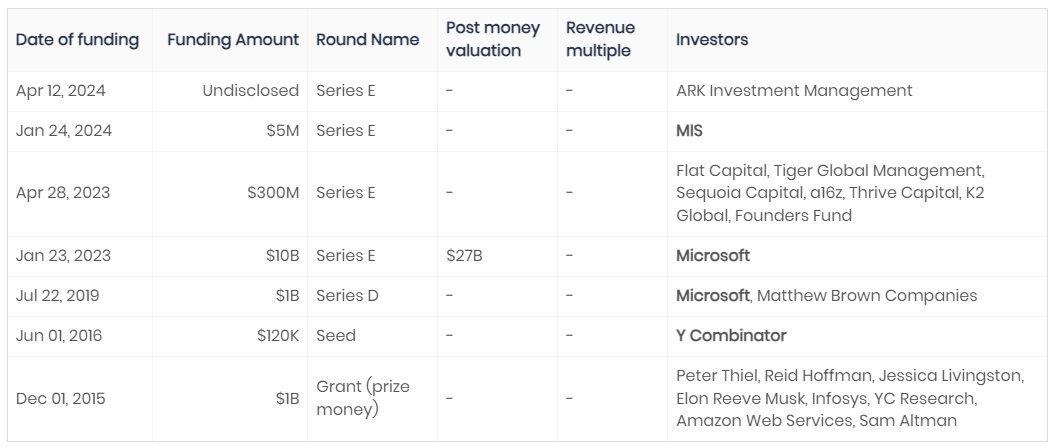The width and height of the screenshot is (1055, 447).
Task: Click the "Post money valuation" header
Action: 493,39
